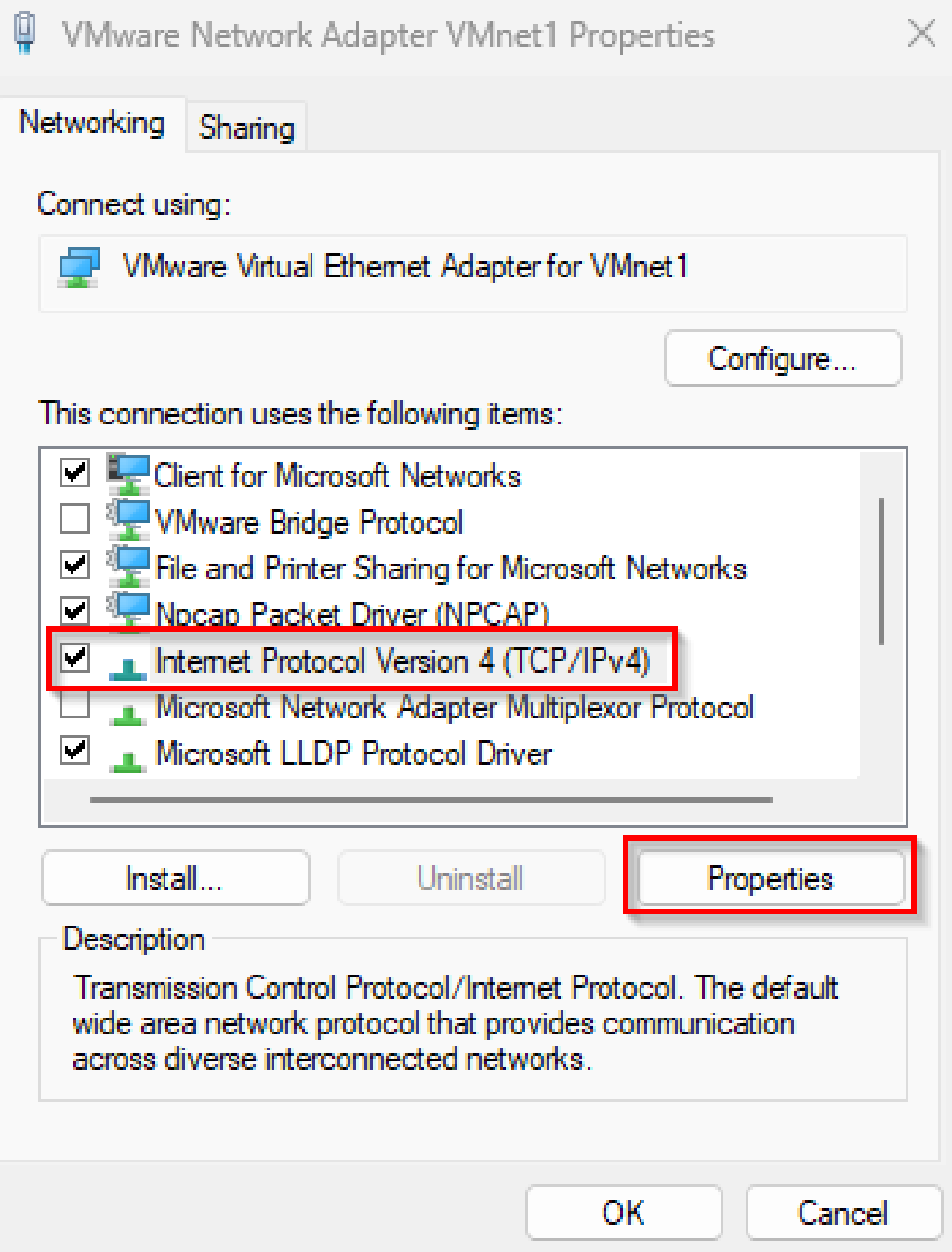Enable the VMware Bridge Protocol checkbox
Image resolution: width=952 pixels, height=1252 pixels.
74,518
